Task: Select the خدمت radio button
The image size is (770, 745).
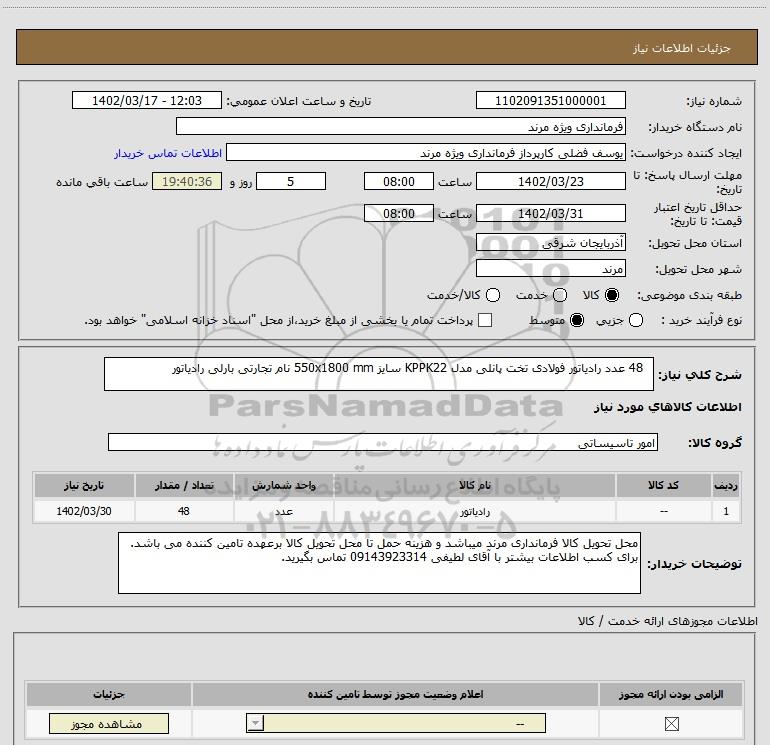Action: point(560,295)
